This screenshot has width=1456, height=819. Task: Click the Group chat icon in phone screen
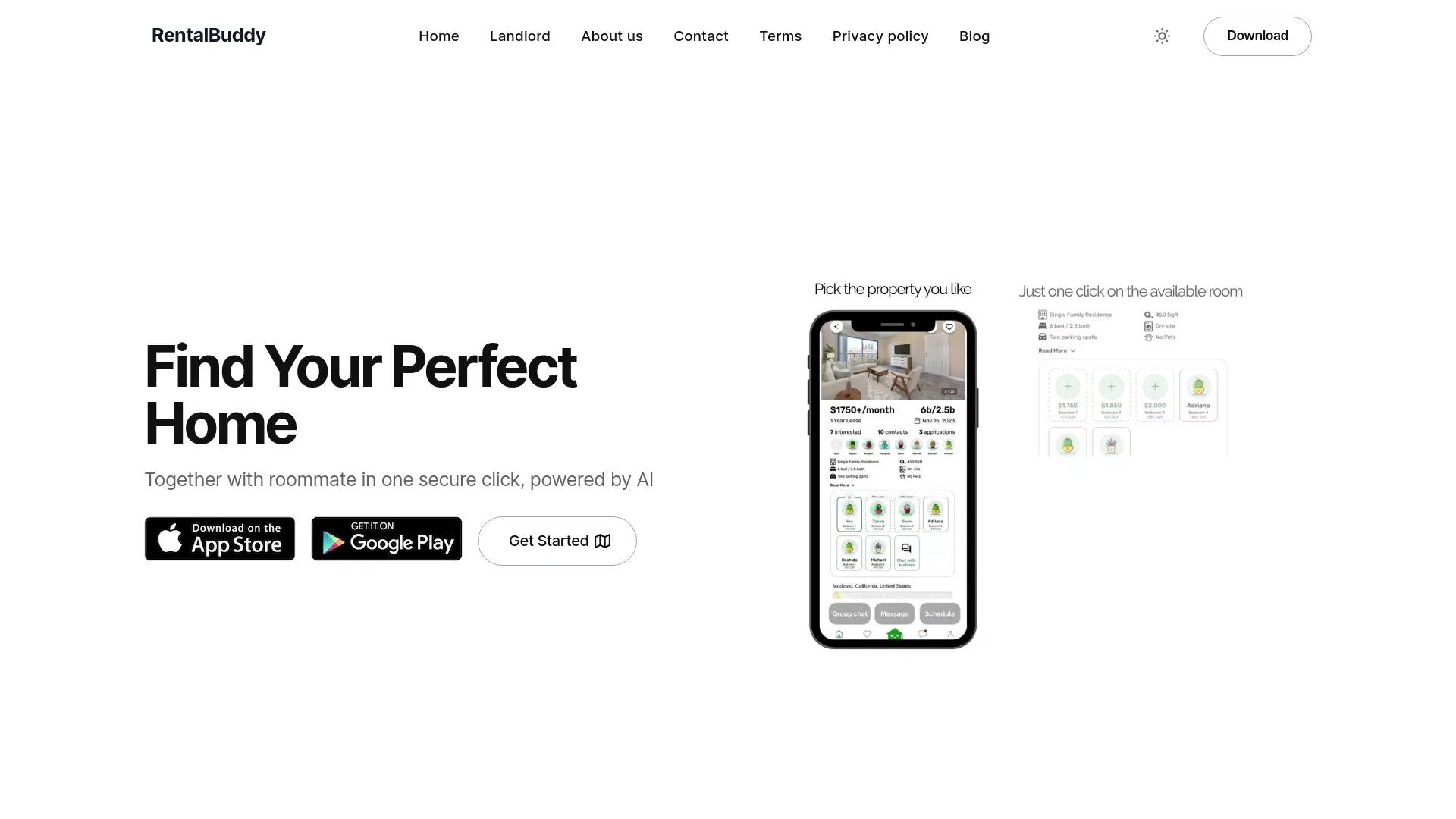pyautogui.click(x=849, y=614)
